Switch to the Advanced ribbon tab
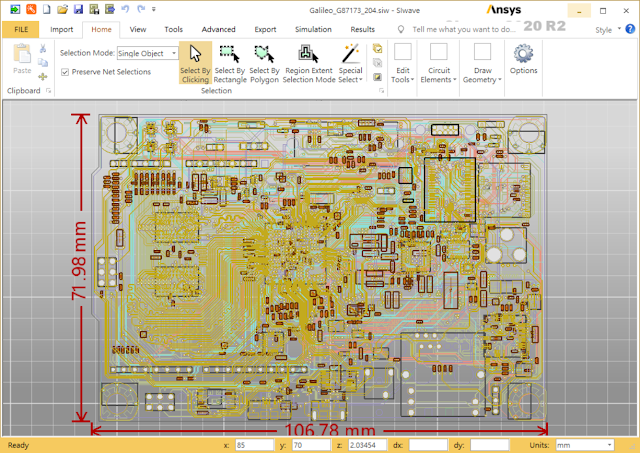This screenshot has height=453, width=640. click(x=218, y=29)
